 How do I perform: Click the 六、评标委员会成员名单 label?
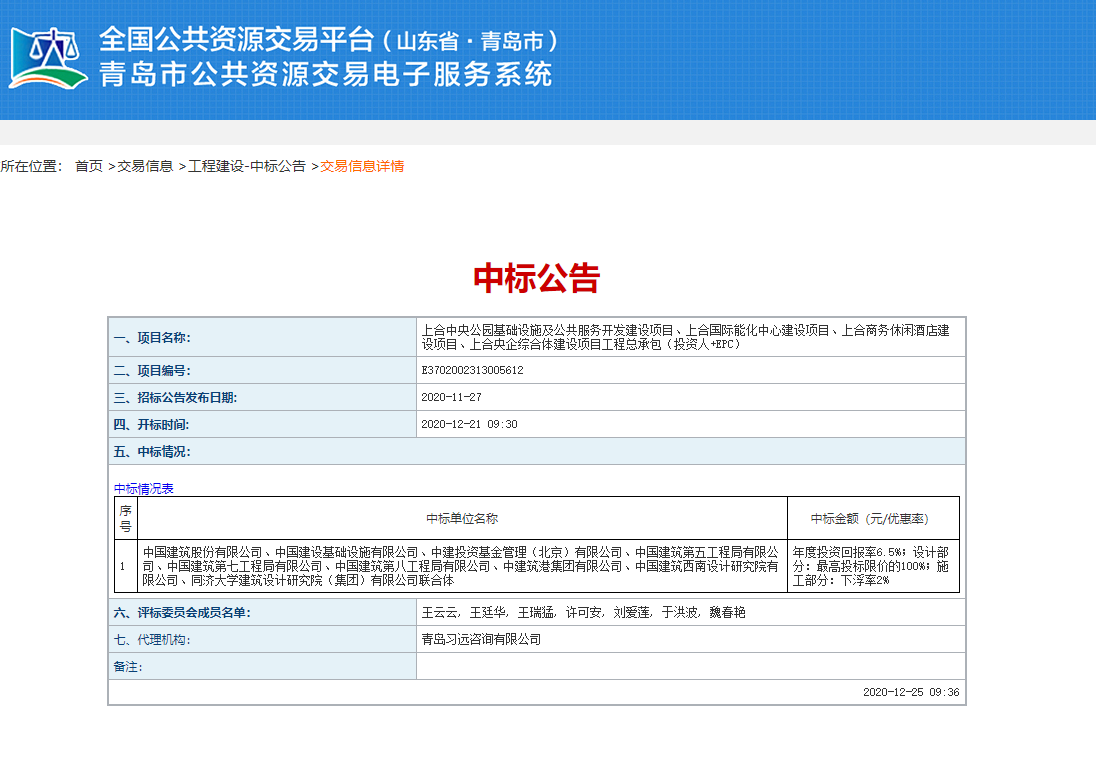click(182, 613)
